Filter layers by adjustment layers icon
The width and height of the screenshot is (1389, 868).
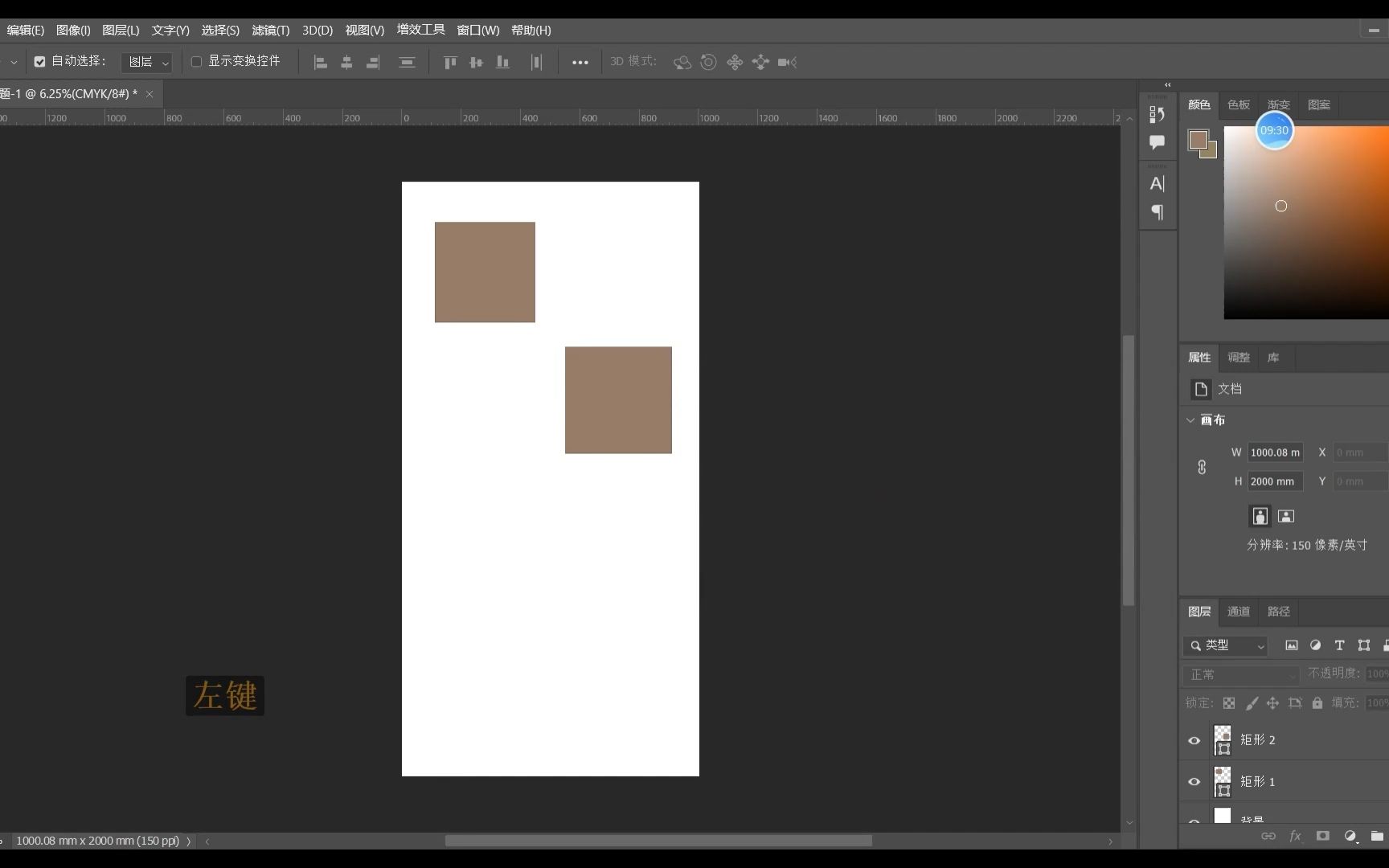click(1315, 645)
